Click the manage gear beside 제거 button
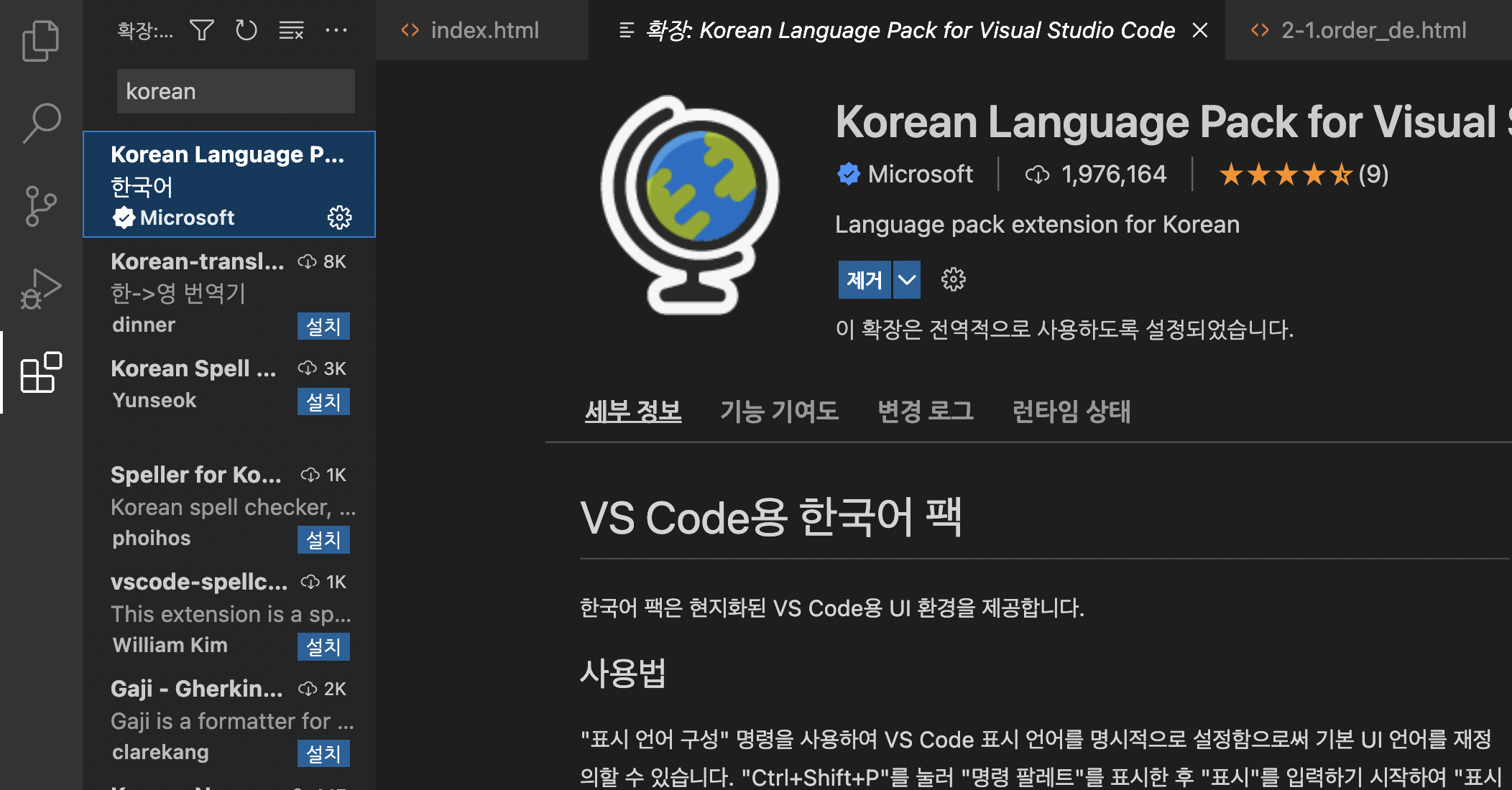This screenshot has width=1512, height=790. tap(954, 279)
